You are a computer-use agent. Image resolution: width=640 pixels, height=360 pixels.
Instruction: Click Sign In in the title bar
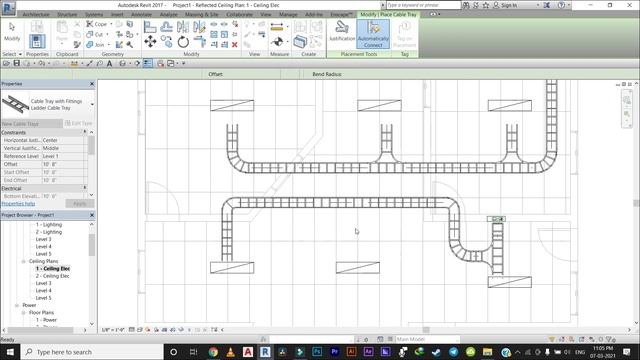point(509,5)
